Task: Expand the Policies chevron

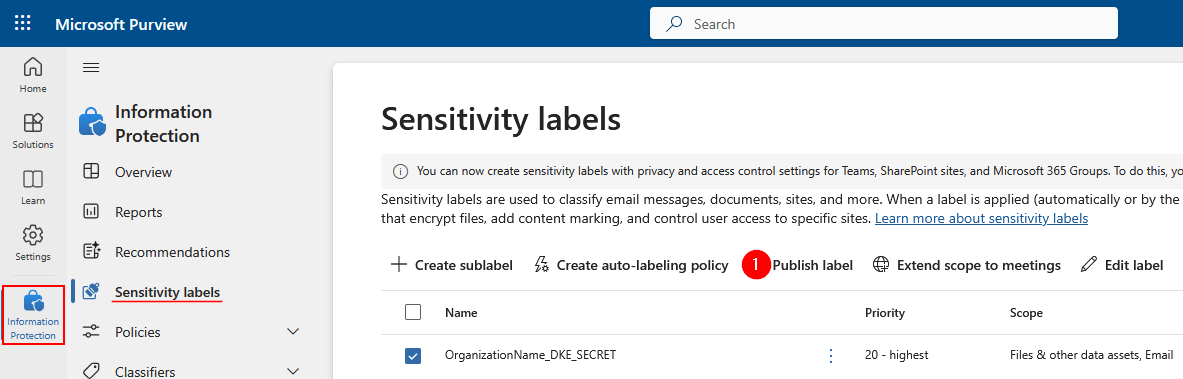Action: tap(293, 331)
